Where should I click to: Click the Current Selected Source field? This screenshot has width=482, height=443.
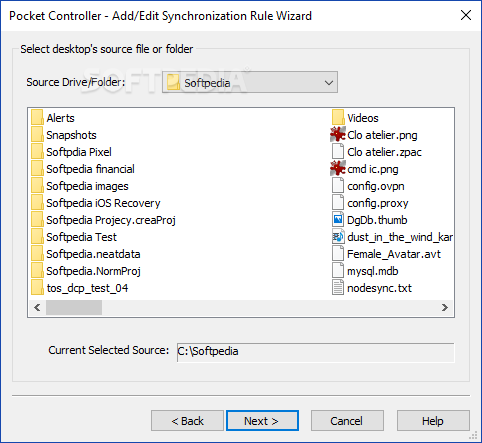(315, 352)
